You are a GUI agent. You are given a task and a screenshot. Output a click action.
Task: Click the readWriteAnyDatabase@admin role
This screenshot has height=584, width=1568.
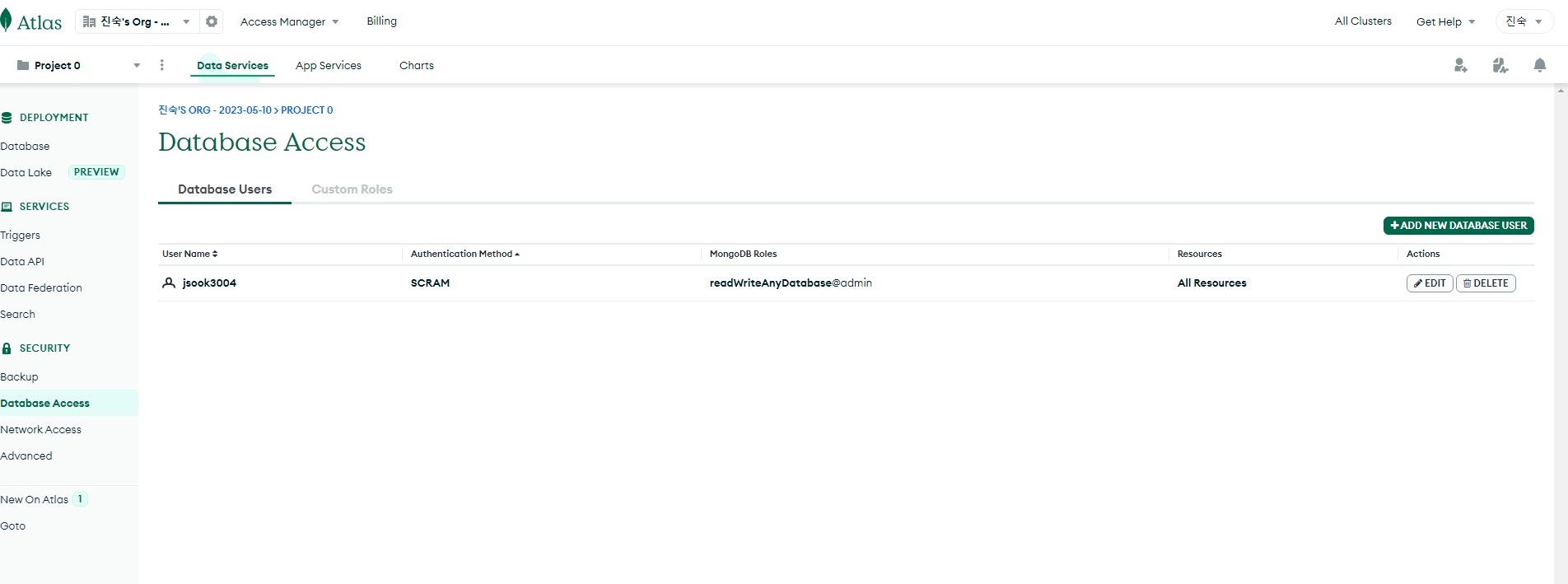tap(791, 283)
